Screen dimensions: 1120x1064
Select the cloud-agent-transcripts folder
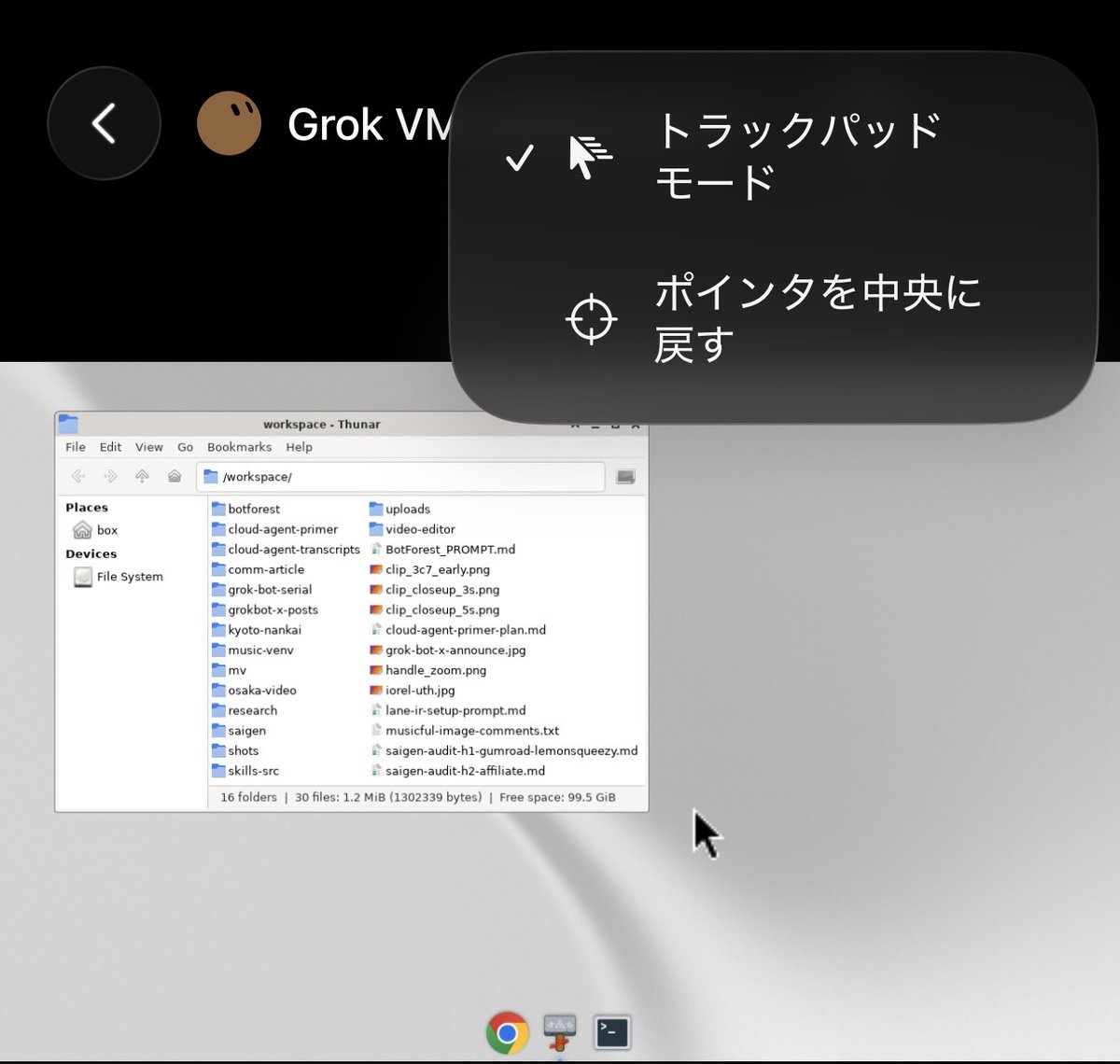(x=286, y=550)
